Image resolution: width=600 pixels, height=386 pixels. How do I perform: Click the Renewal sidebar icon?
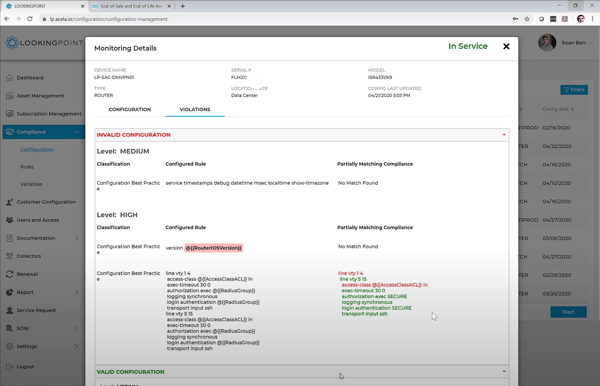[10, 274]
